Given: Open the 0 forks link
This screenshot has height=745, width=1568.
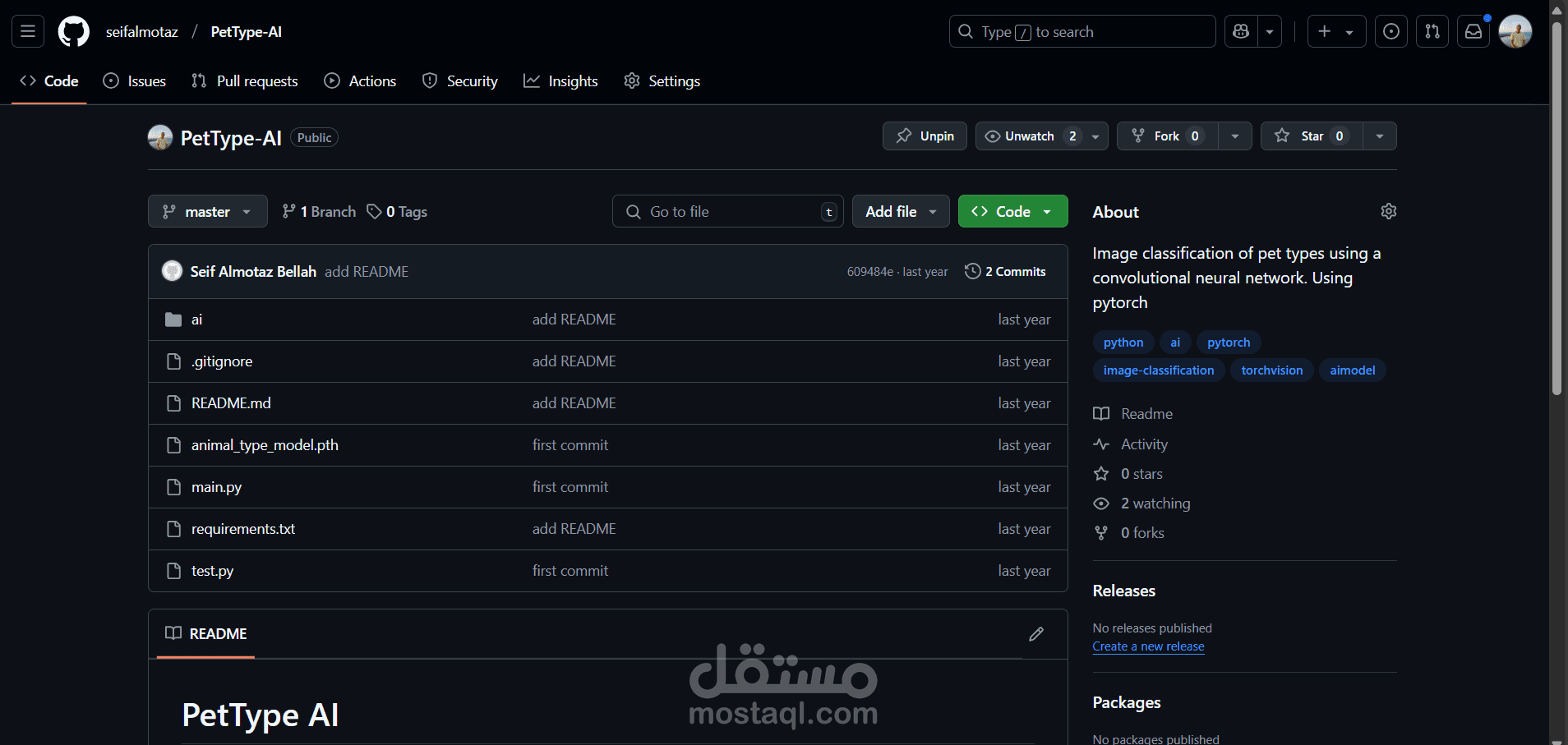Looking at the screenshot, I should pos(1129,533).
